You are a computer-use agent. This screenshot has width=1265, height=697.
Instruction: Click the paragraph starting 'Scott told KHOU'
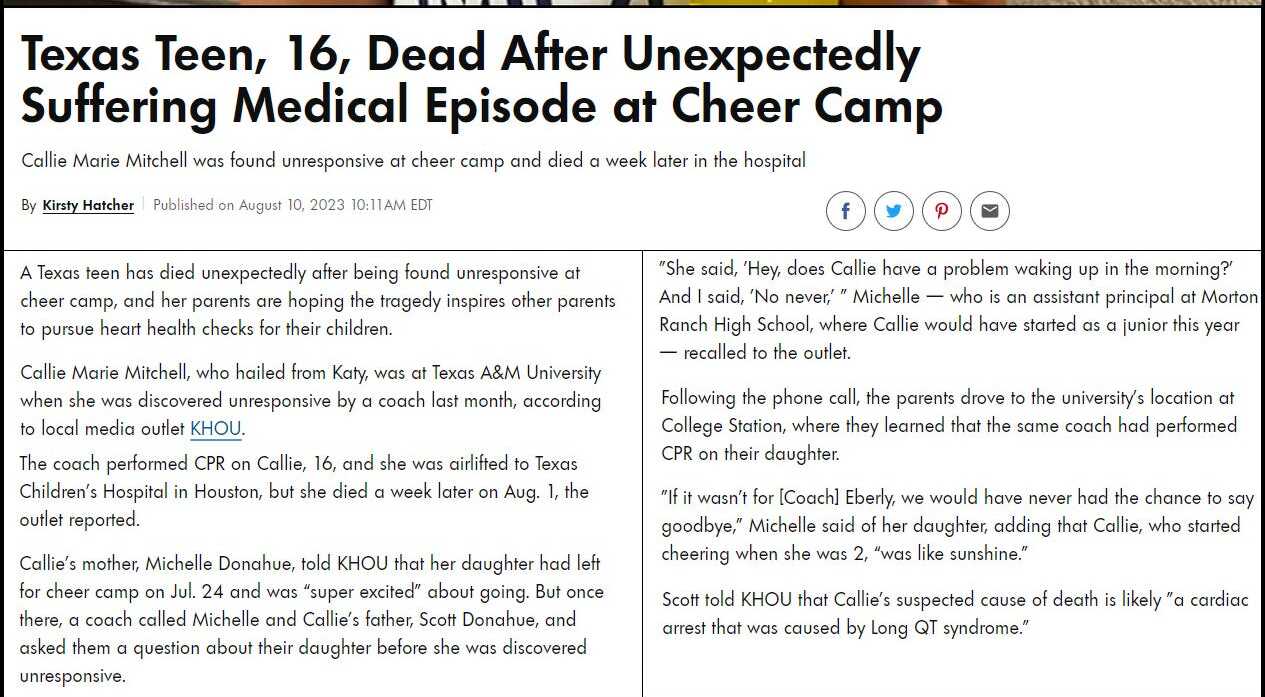(x=954, y=613)
